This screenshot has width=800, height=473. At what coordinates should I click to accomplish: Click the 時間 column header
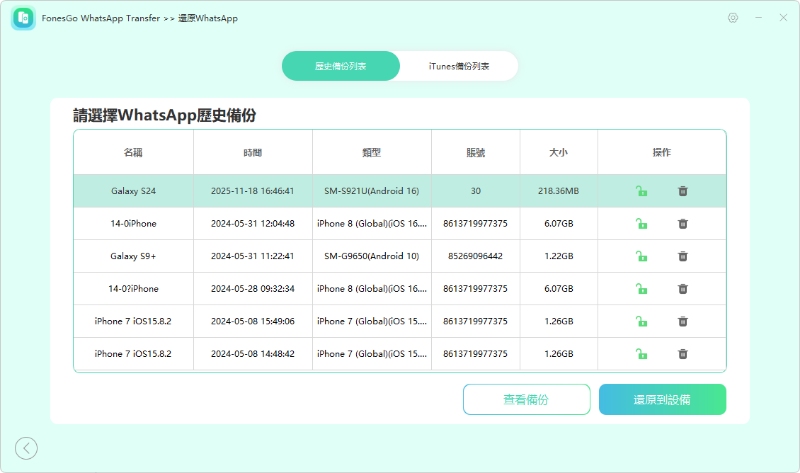pyautogui.click(x=253, y=152)
